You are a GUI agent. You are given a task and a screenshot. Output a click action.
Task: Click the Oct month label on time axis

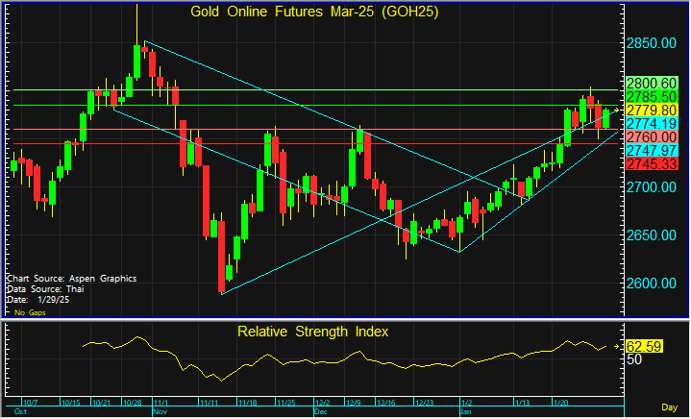click(20, 411)
